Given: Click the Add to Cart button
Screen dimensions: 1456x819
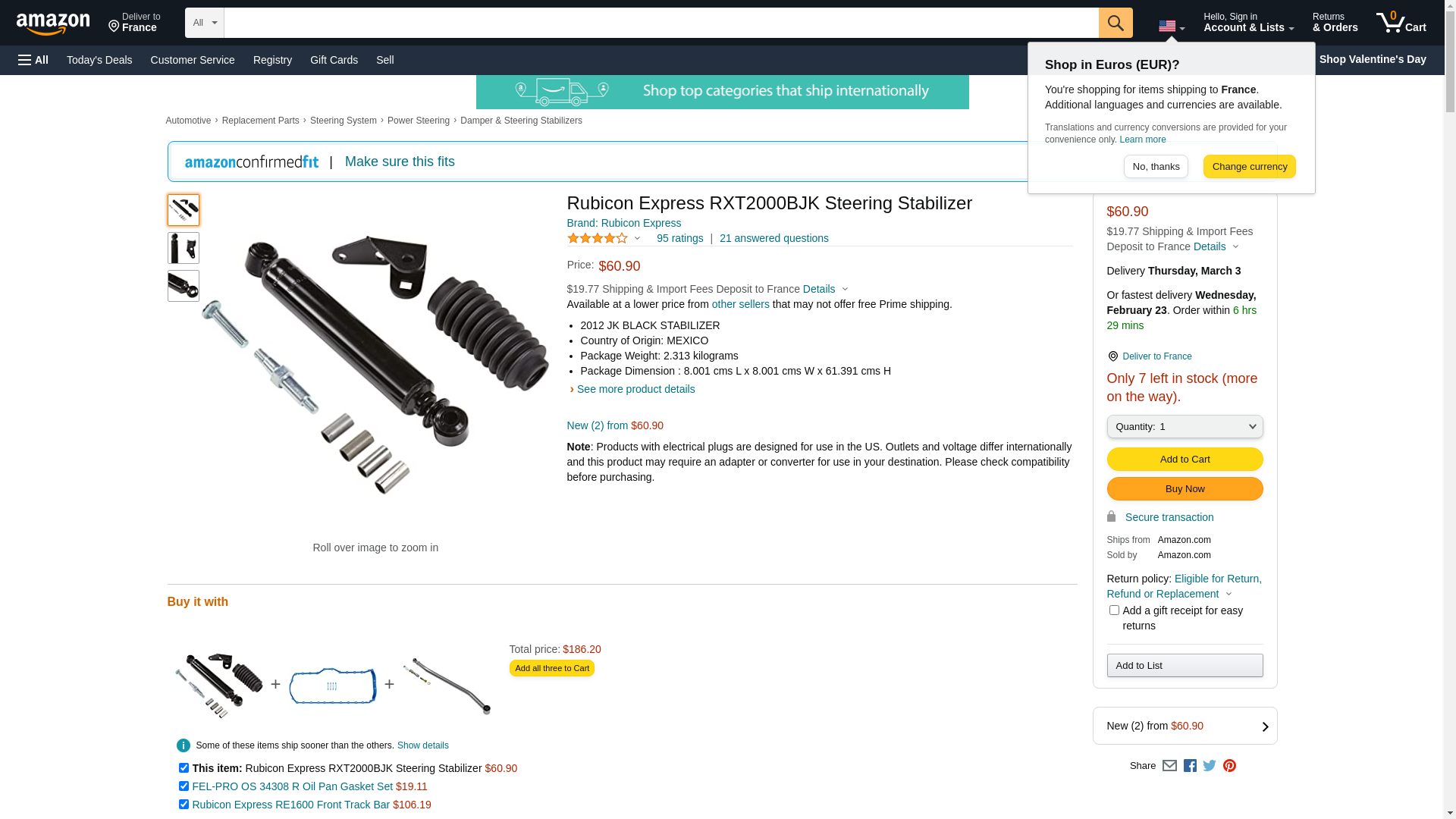Looking at the screenshot, I should tap(1185, 460).
